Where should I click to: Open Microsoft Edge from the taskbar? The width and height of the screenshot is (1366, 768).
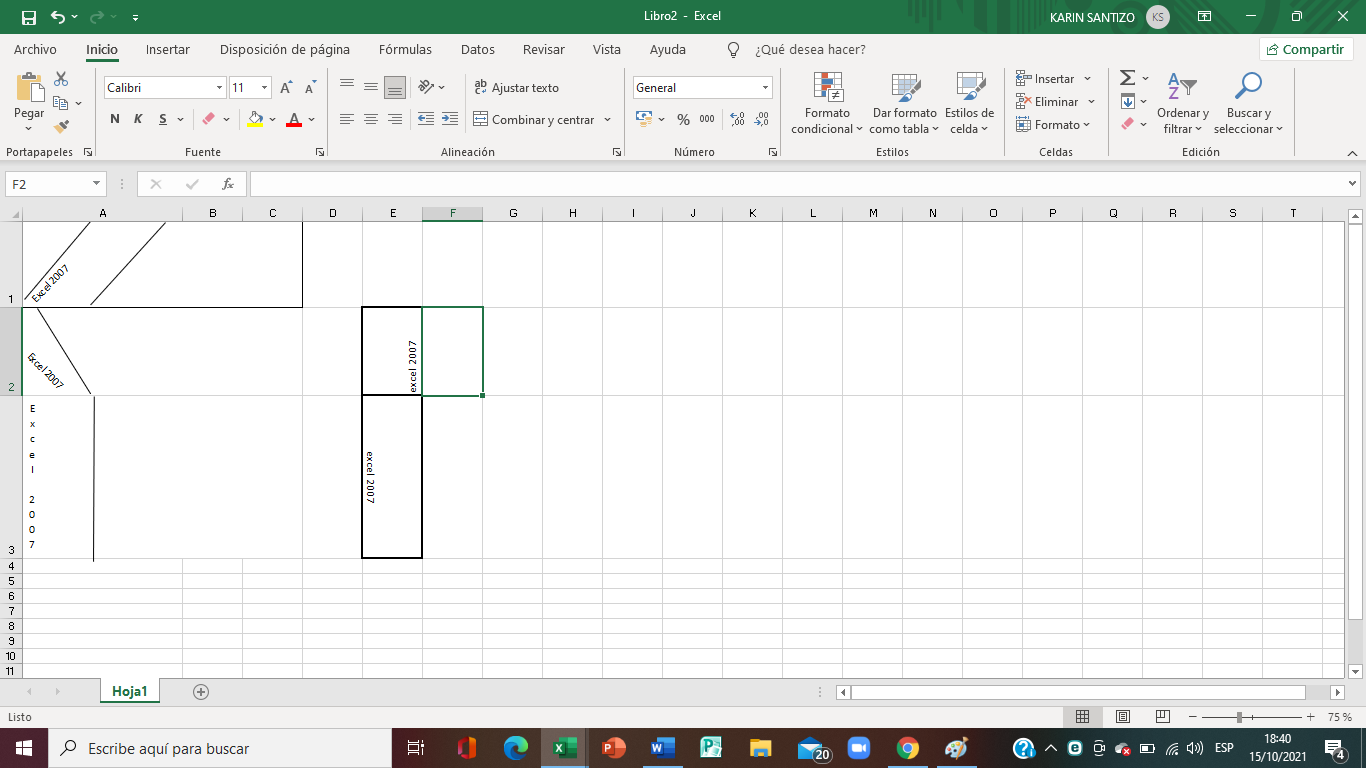[516, 748]
